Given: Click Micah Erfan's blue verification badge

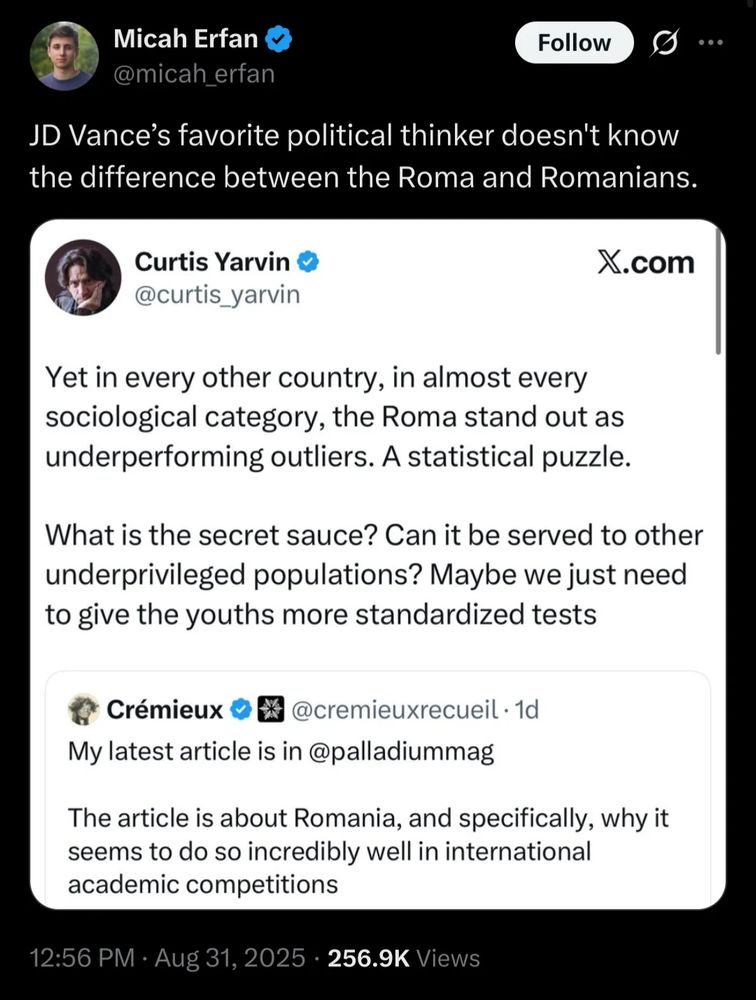Looking at the screenshot, I should pyautogui.click(x=276, y=40).
